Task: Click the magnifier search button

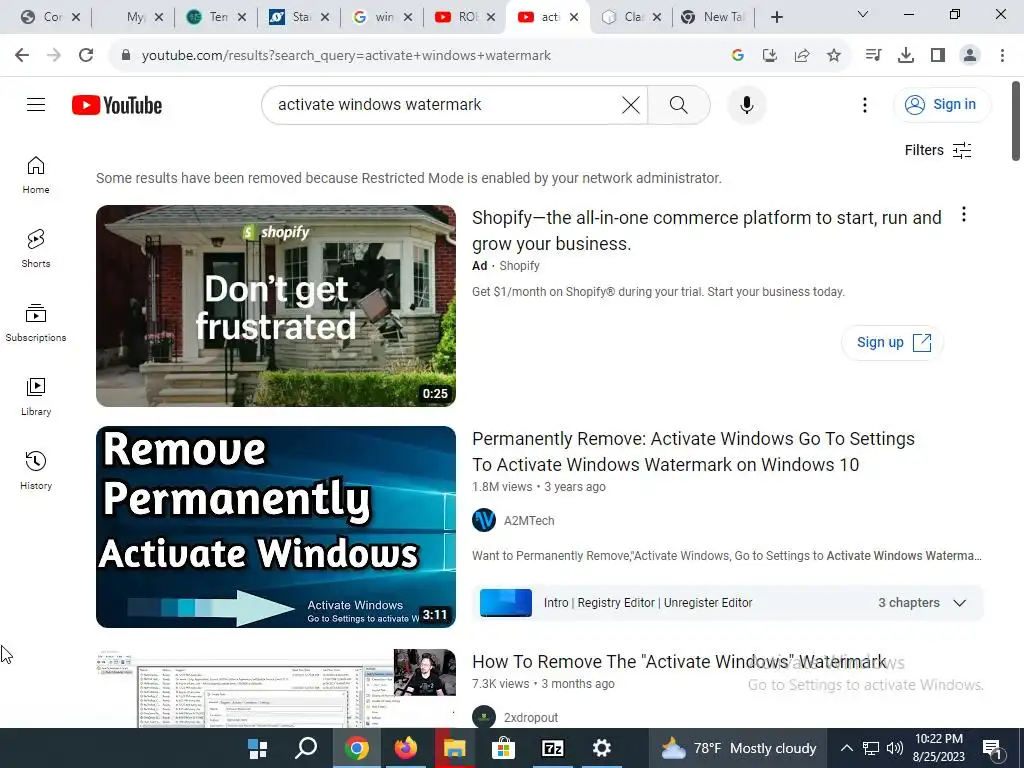Action: coord(679,104)
